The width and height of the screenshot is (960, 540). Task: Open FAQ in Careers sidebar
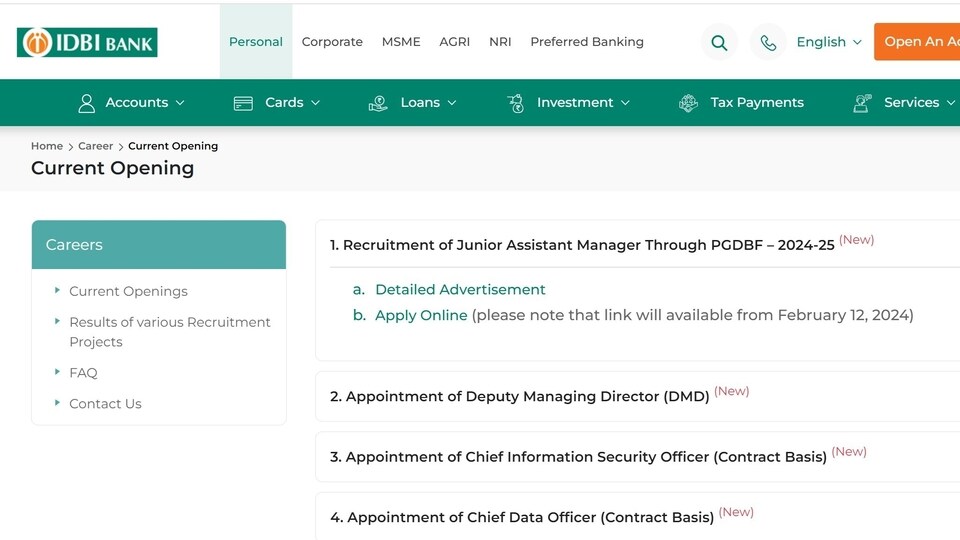[x=83, y=373]
